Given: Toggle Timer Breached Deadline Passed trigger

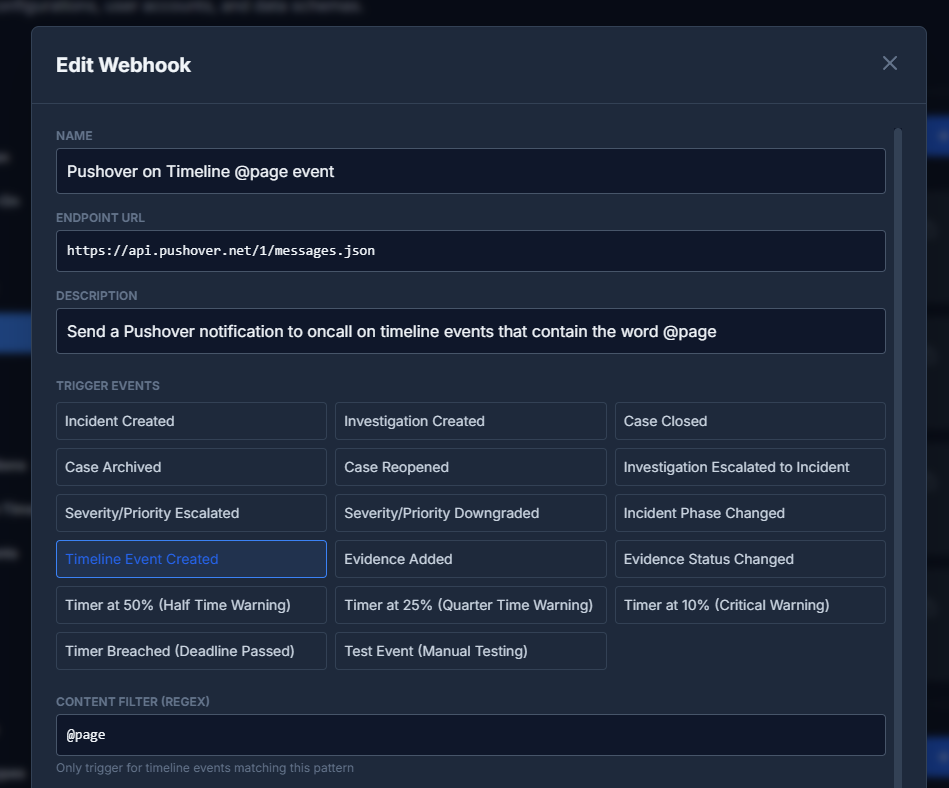Looking at the screenshot, I should click(190, 651).
